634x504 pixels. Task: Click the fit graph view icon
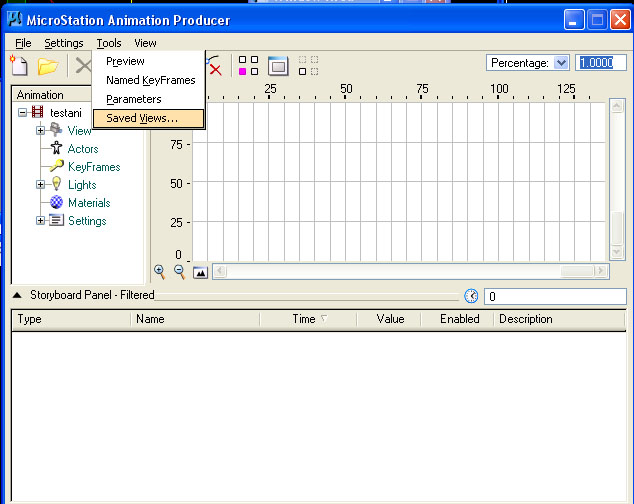pyautogui.click(x=201, y=273)
